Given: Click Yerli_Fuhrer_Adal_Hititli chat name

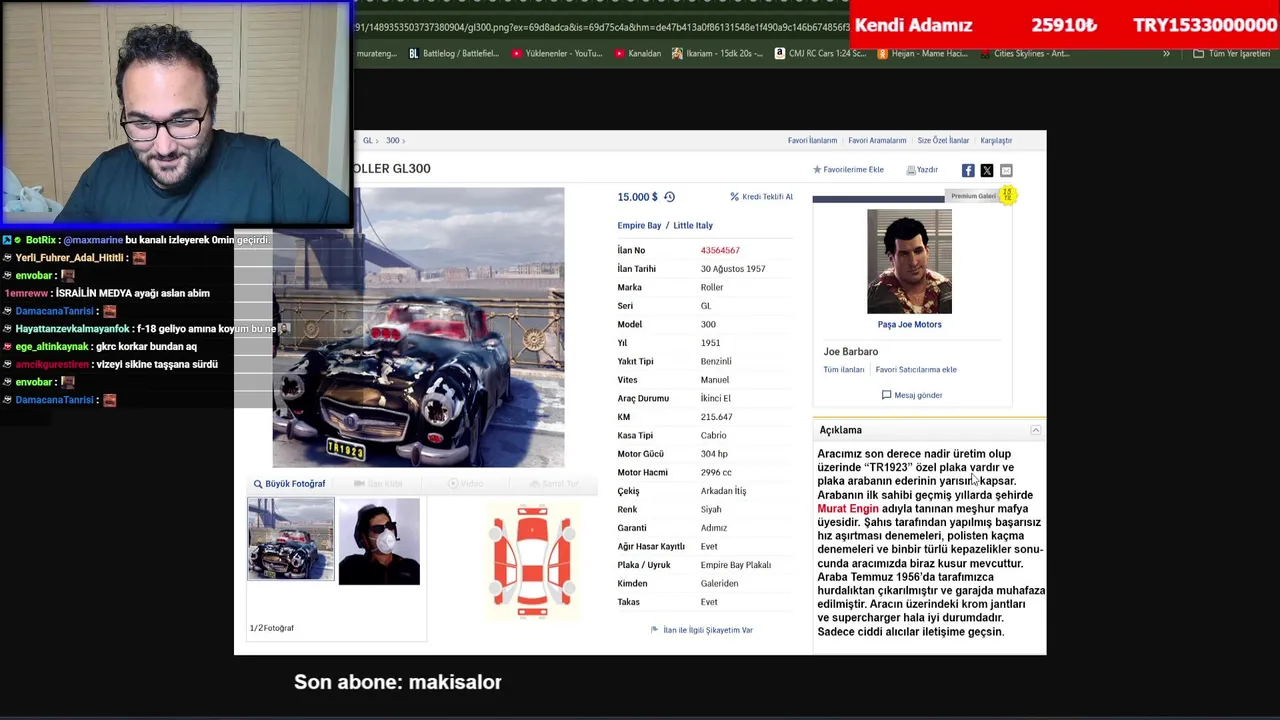Looking at the screenshot, I should pos(69,258).
